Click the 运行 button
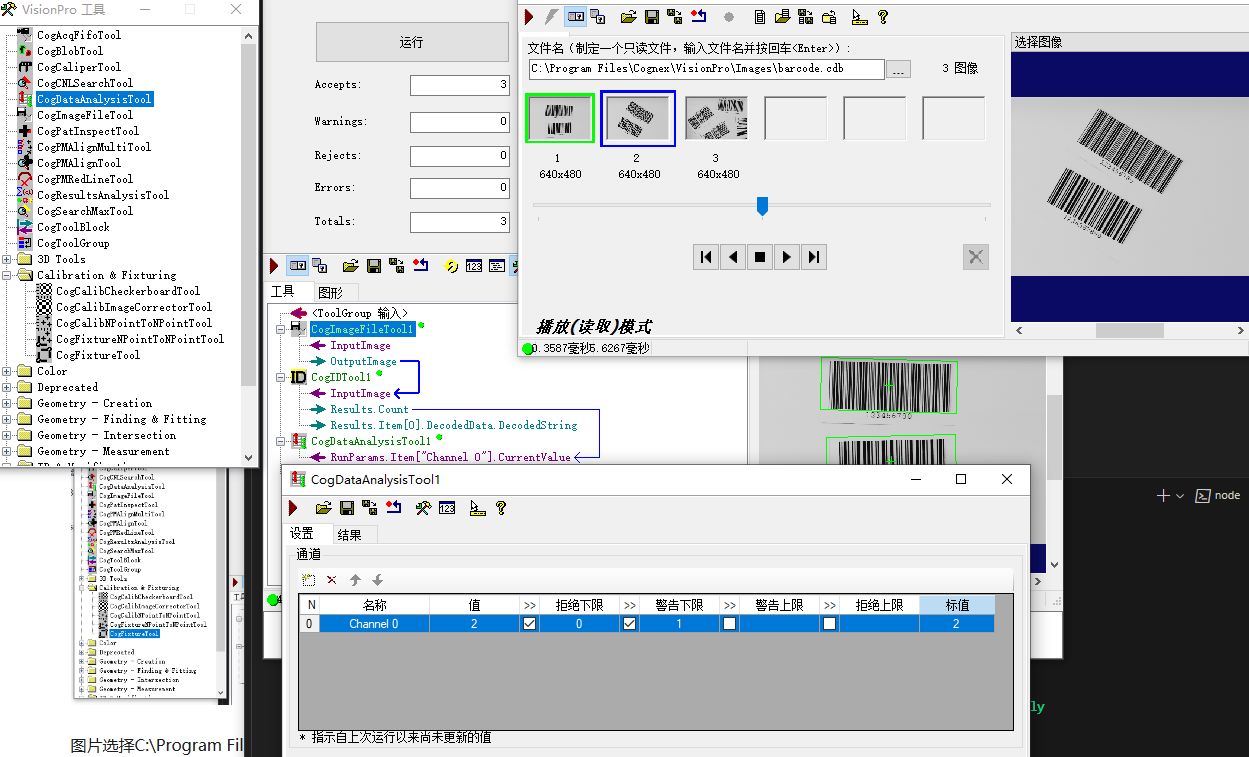Viewport: 1249px width, 757px height. tap(411, 42)
